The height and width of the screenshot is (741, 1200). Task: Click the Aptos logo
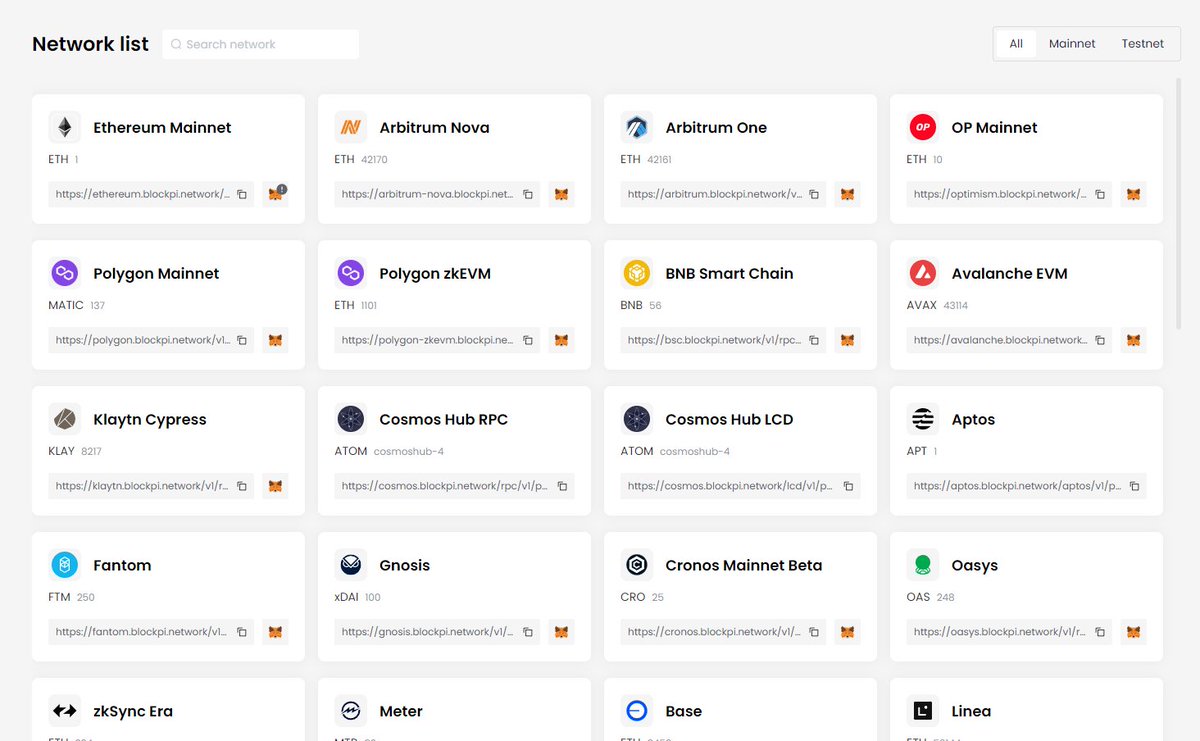coord(923,419)
